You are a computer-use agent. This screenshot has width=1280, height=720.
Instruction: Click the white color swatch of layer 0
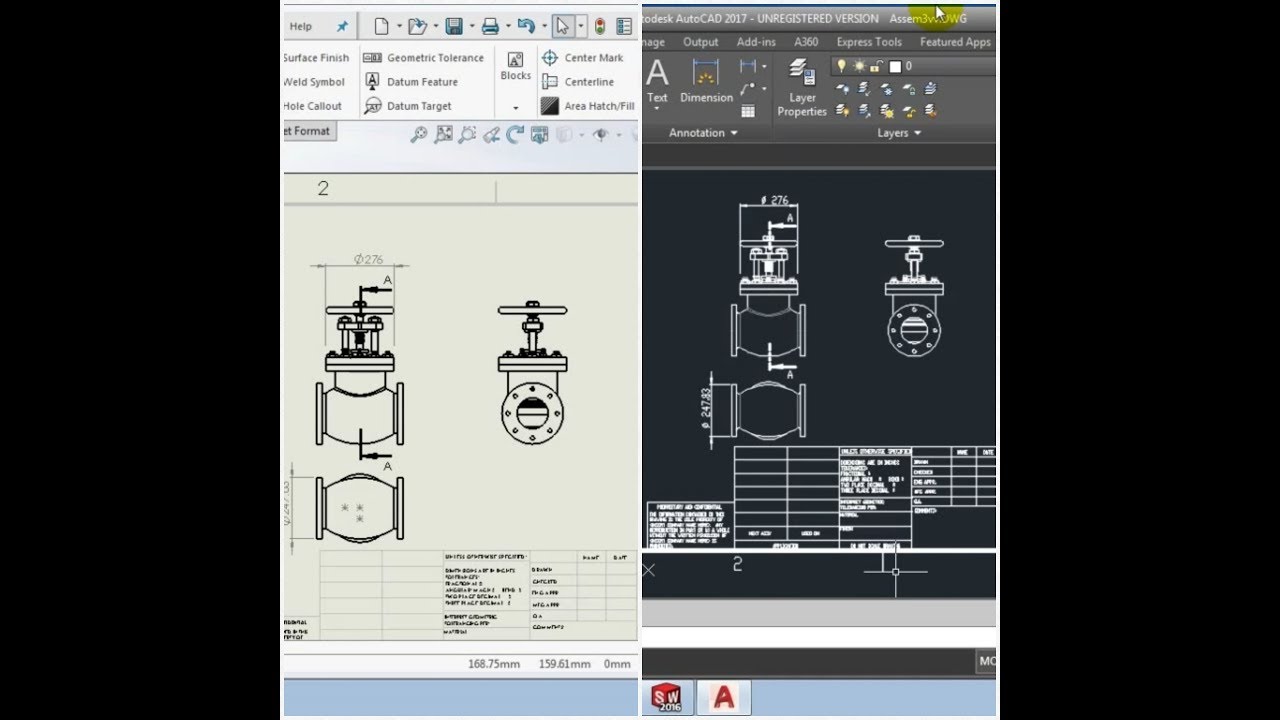tap(895, 67)
